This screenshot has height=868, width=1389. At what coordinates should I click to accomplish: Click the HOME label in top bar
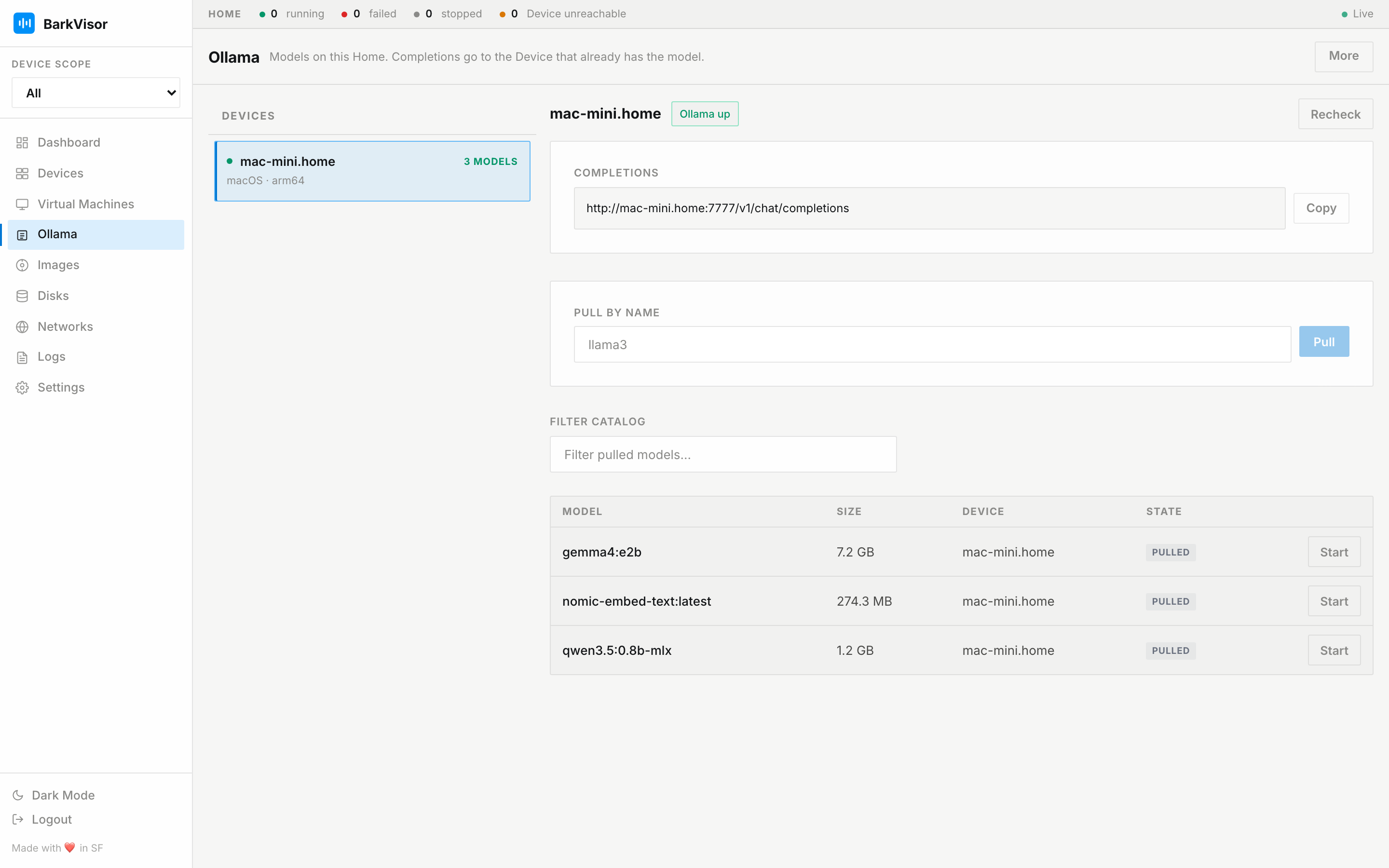coord(224,14)
